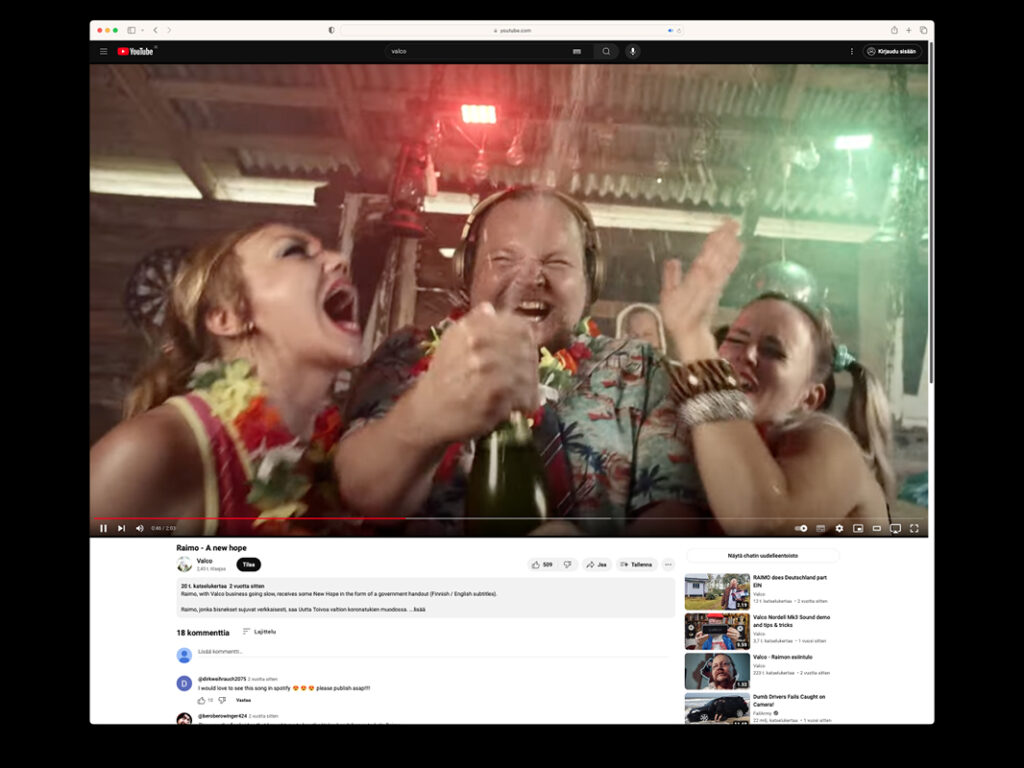
Task: Enable miniplayer mode
Action: (x=858, y=528)
